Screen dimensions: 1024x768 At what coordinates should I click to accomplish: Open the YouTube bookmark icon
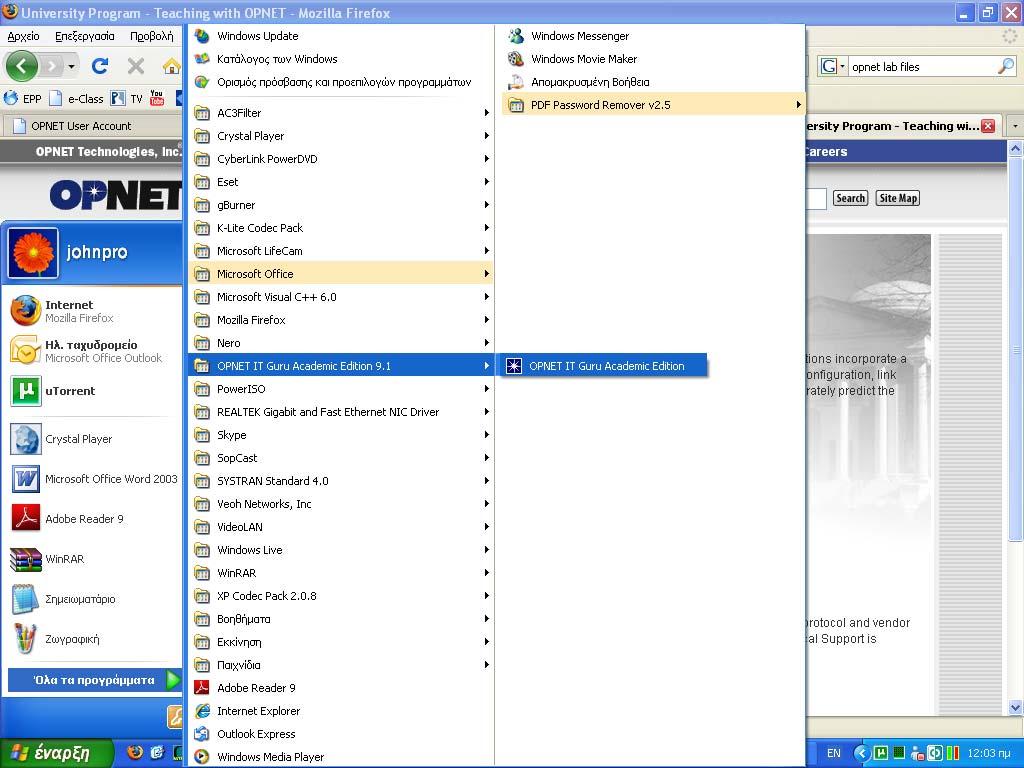point(157,98)
